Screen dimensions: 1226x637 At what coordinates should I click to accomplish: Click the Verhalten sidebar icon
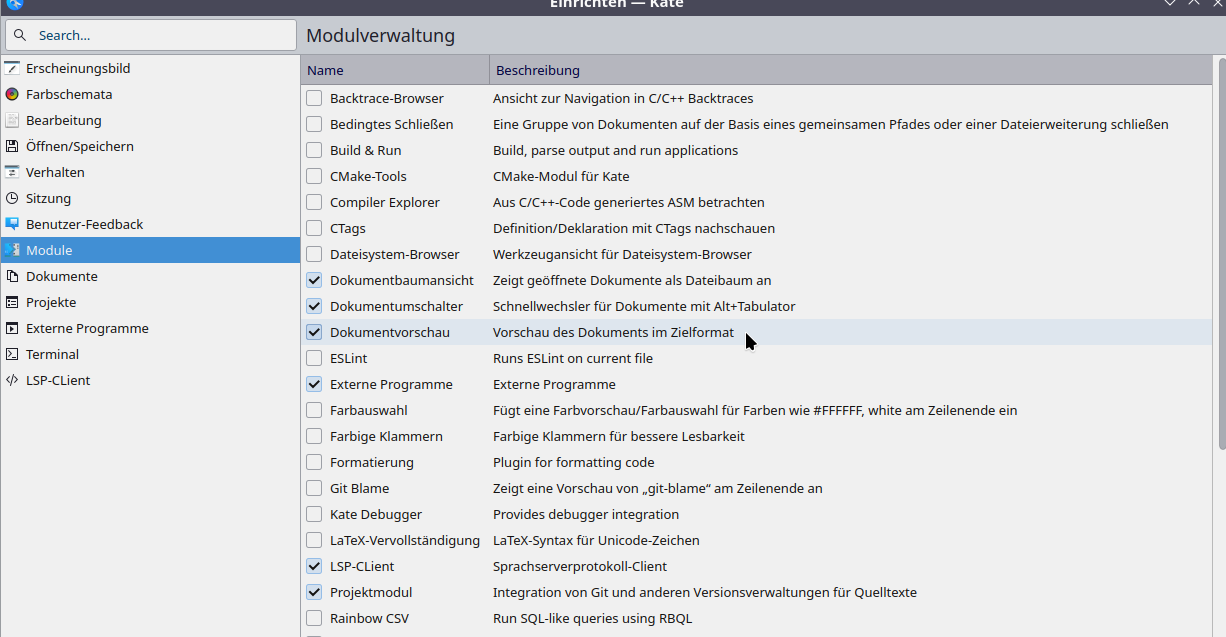(x=12, y=172)
